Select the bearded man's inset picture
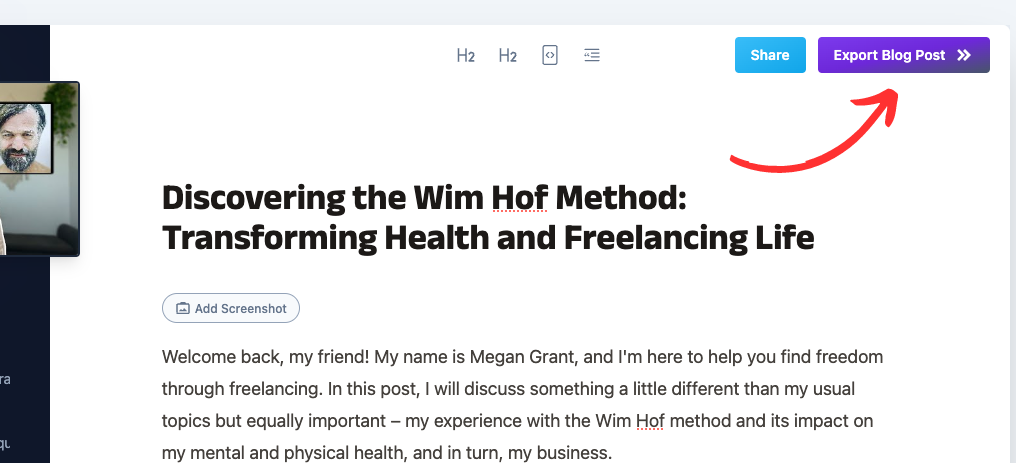The image size is (1016, 463). click(x=25, y=138)
